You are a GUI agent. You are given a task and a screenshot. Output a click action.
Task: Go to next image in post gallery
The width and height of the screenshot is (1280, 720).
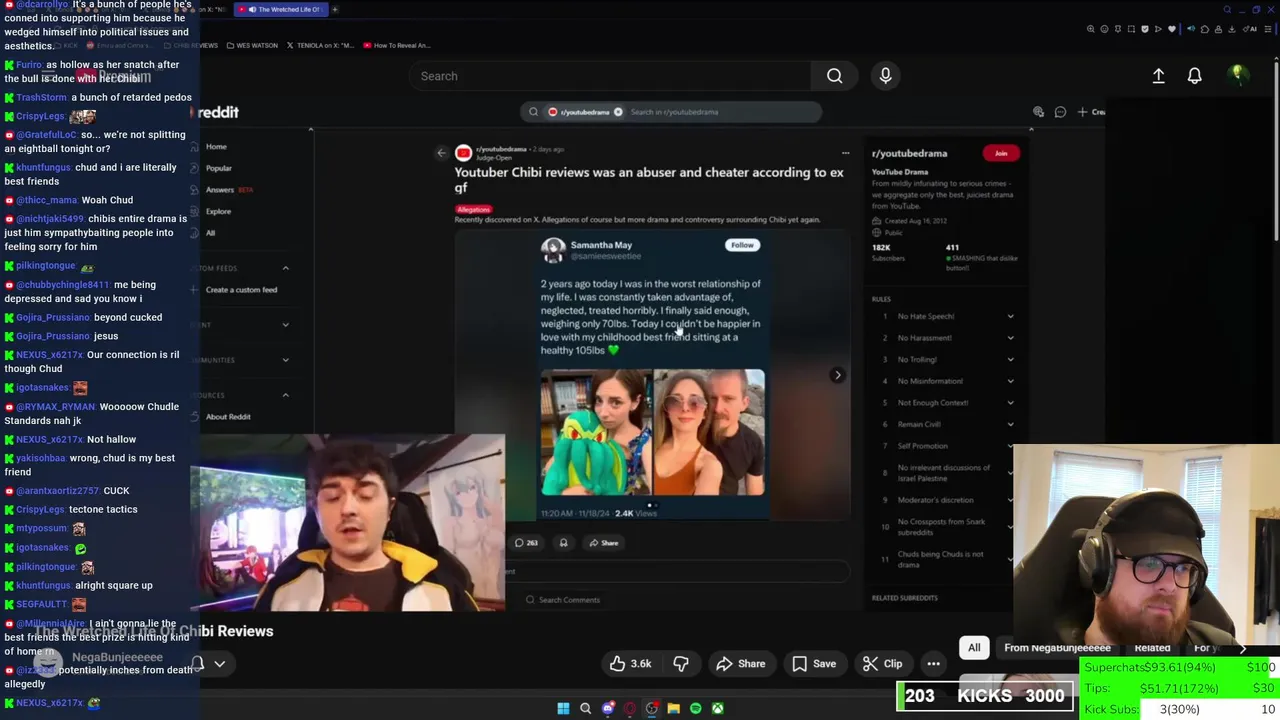coord(837,375)
